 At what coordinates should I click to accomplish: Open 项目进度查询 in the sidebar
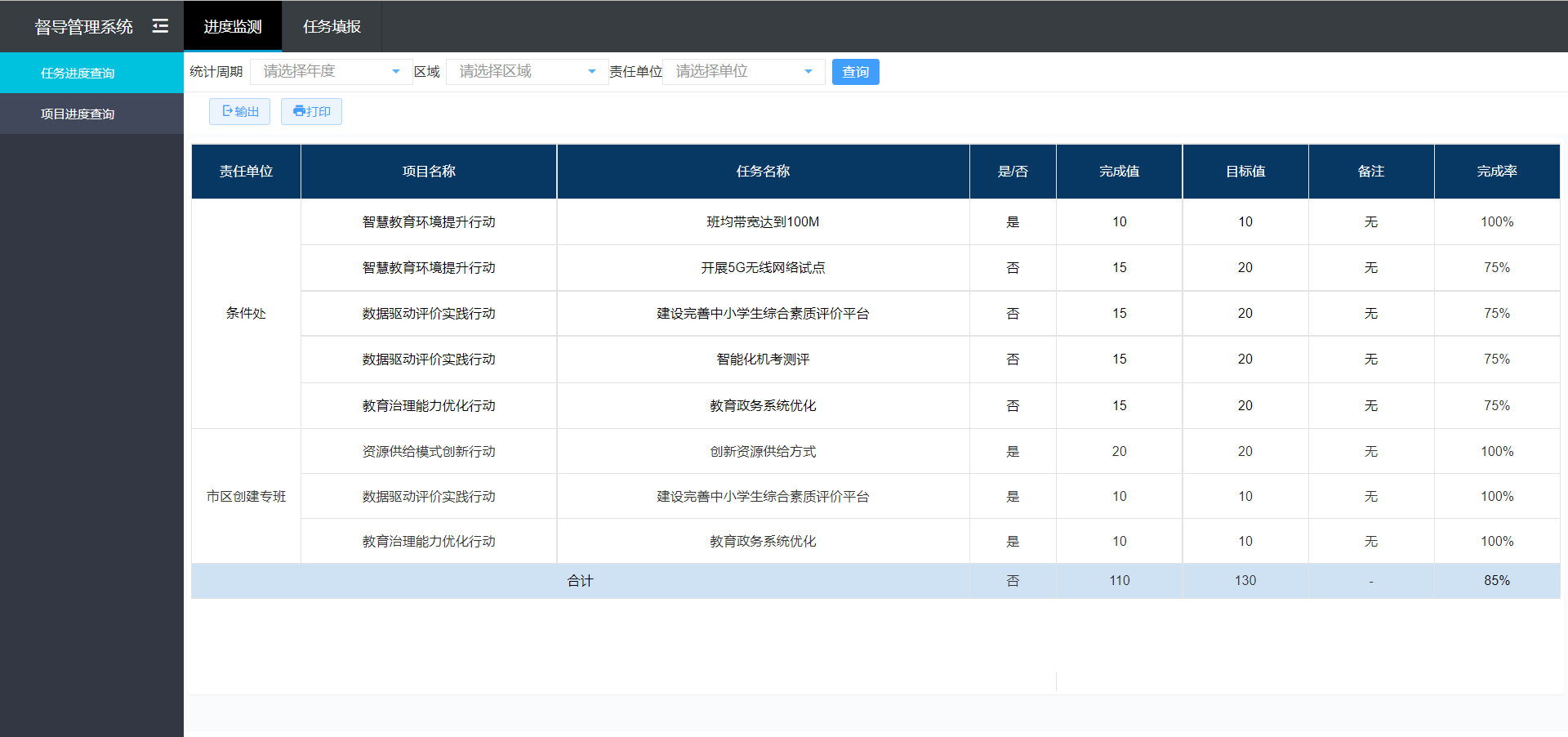pos(91,114)
